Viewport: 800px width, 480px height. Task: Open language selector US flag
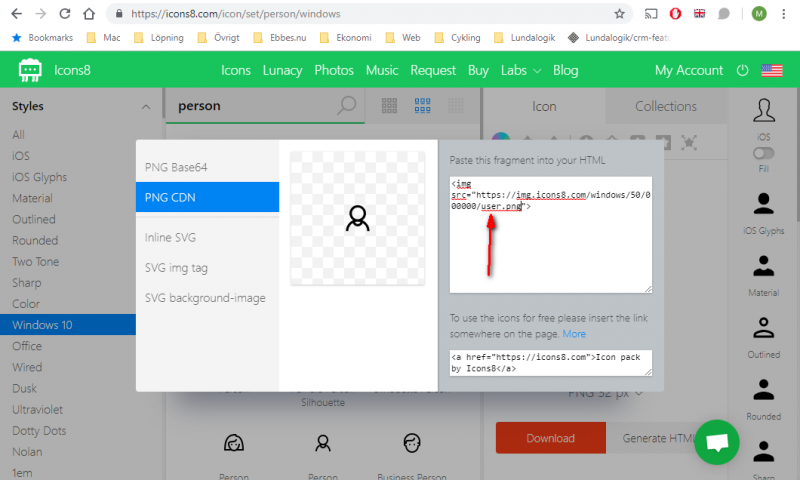(771, 70)
